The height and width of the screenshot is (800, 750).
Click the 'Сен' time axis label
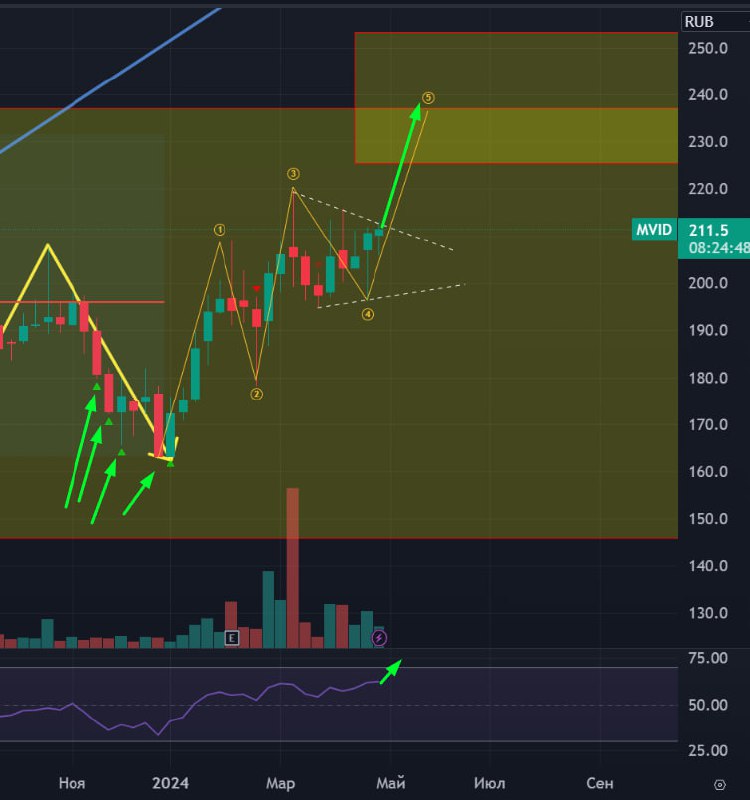point(599,783)
